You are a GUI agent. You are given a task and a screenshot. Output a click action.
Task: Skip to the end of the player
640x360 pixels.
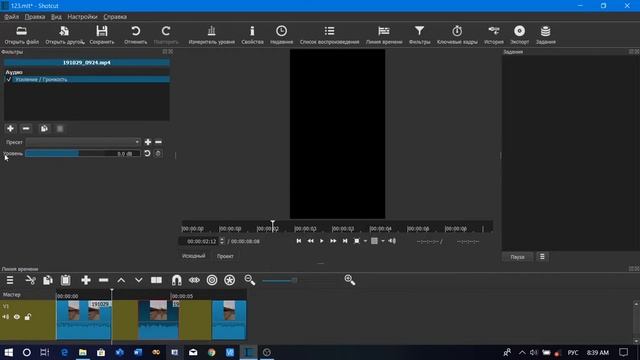point(345,241)
